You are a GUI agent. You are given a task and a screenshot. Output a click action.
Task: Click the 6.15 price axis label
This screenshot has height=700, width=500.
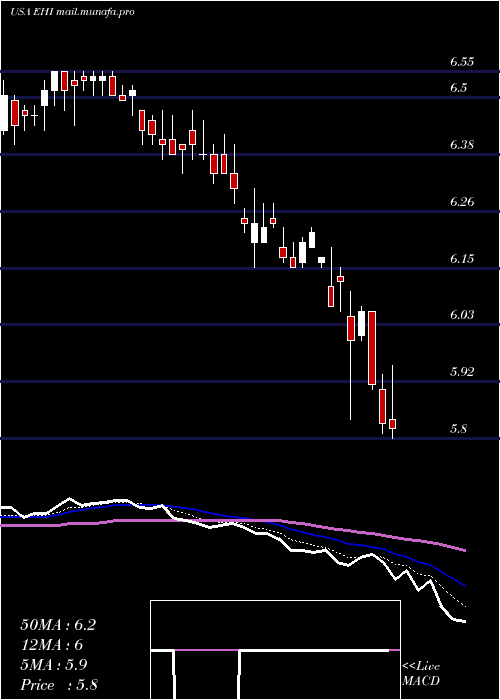pyautogui.click(x=461, y=259)
